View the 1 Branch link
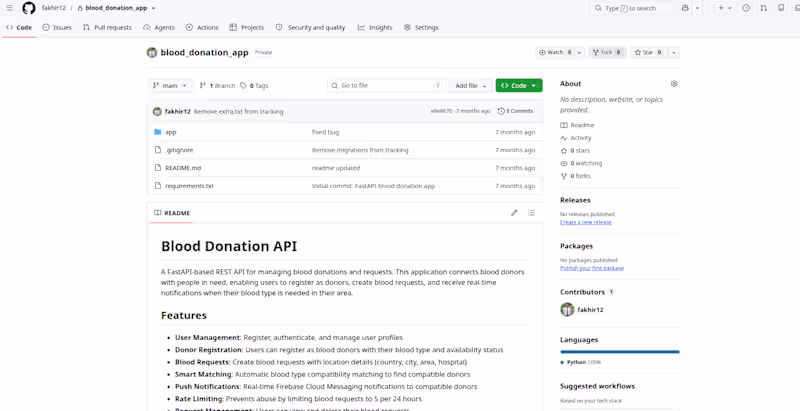This screenshot has height=411, width=800. [217, 86]
